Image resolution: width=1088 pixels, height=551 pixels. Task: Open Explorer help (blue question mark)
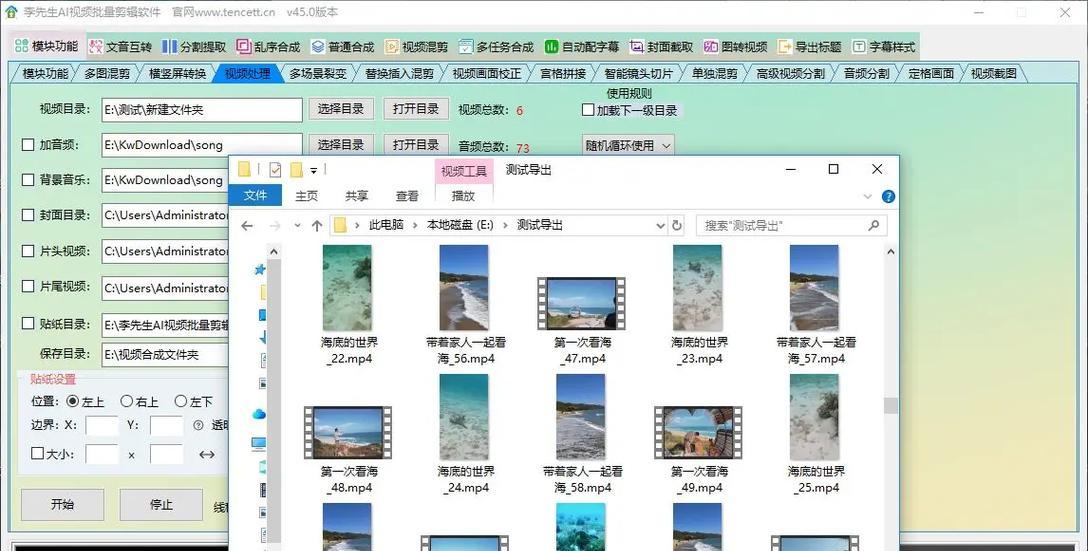tap(887, 196)
